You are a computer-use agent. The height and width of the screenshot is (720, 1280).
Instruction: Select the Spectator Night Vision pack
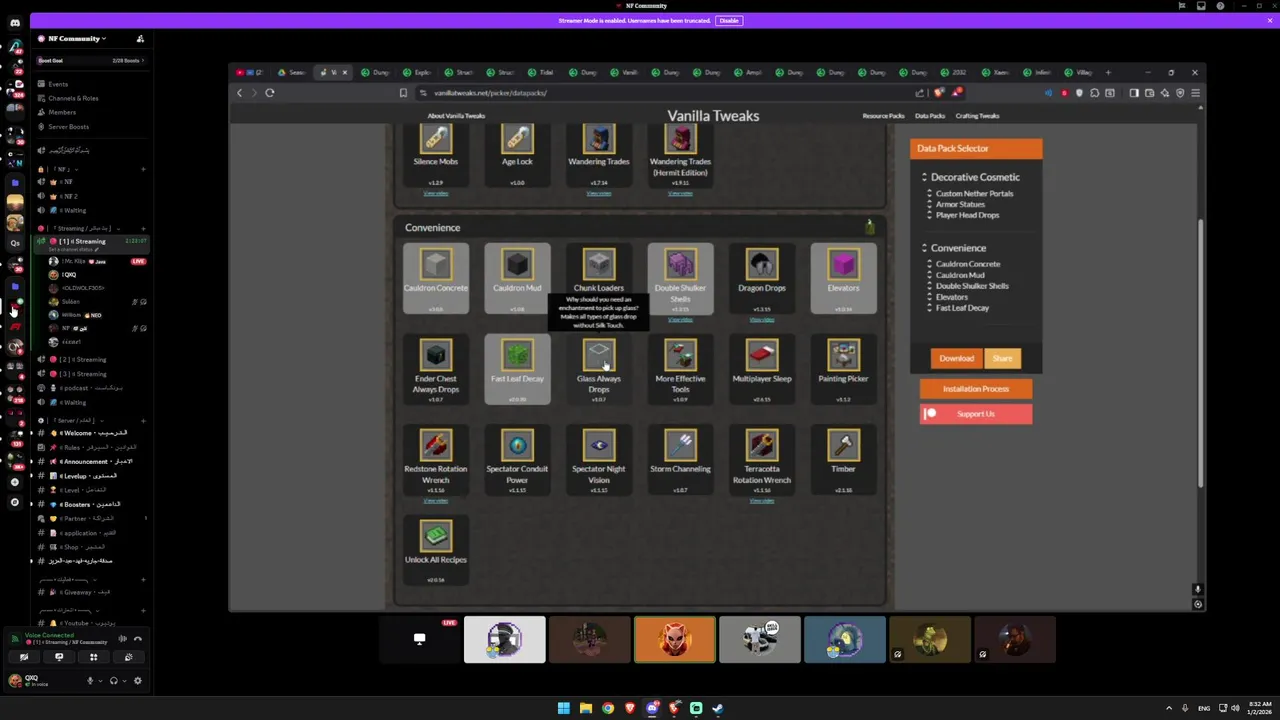pyautogui.click(x=599, y=460)
